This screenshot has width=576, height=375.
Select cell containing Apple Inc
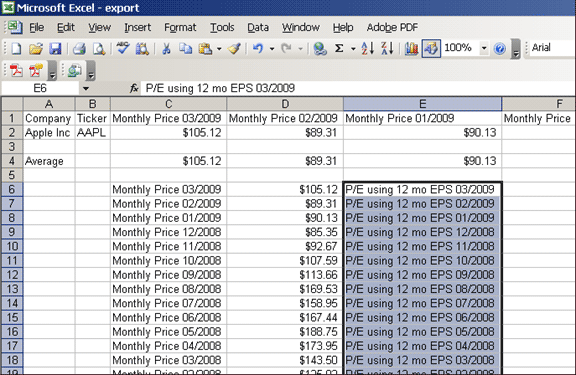[49, 133]
